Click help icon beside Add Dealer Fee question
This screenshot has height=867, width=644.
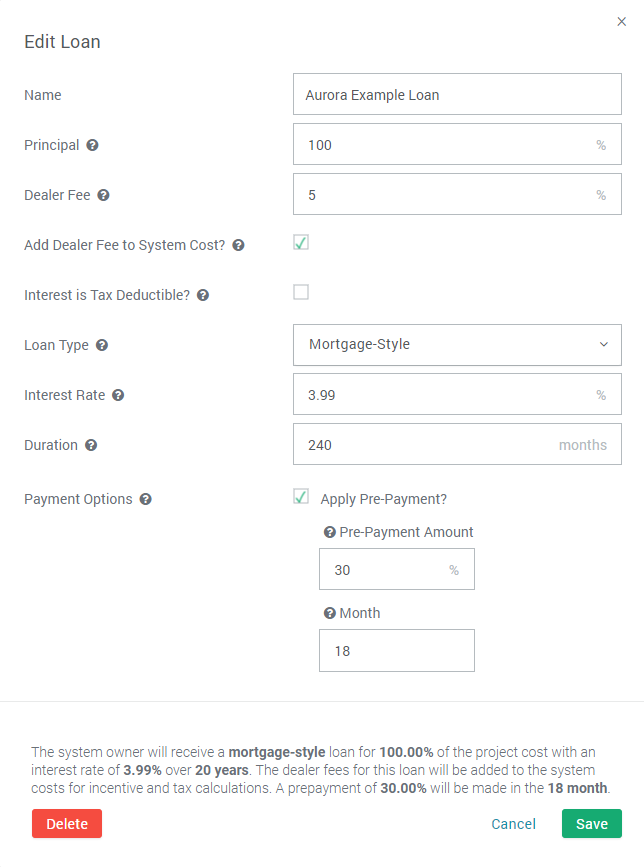(x=238, y=245)
